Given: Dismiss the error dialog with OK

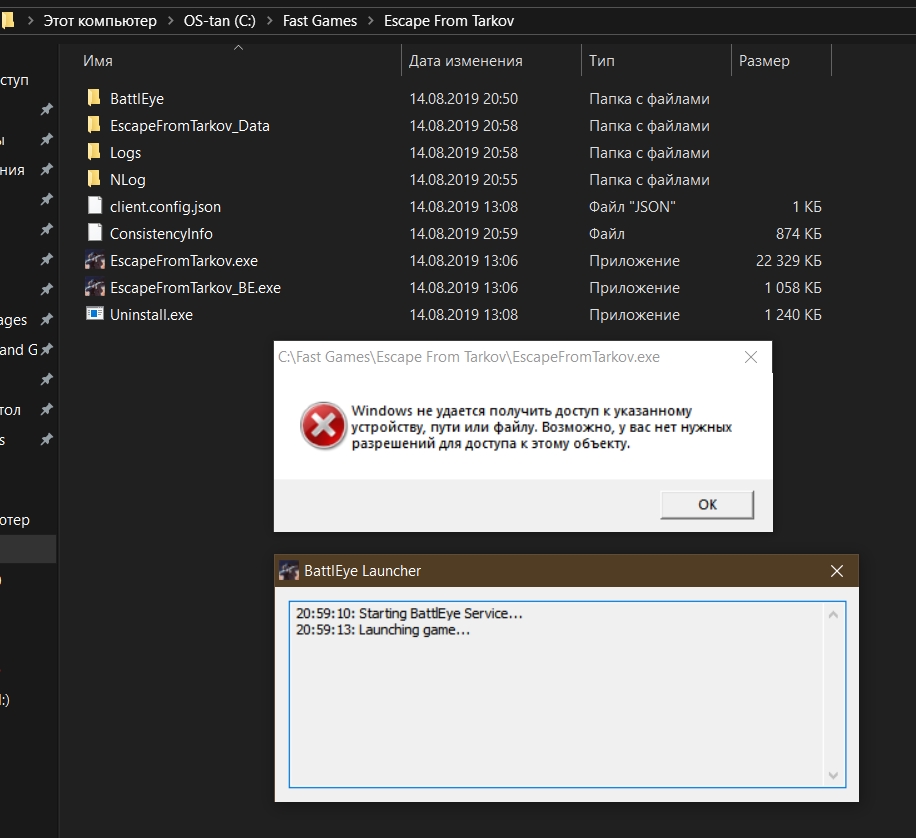Looking at the screenshot, I should coord(707,504).
